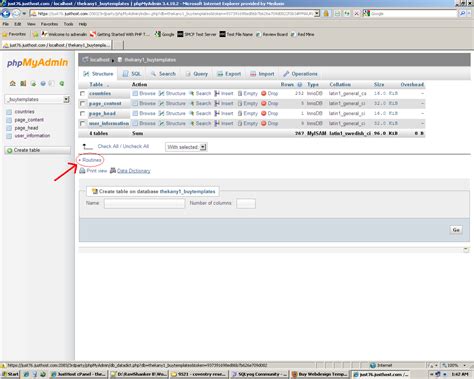Click the Empty icon in countries row
The height and width of the screenshot is (379, 474).
point(240,93)
